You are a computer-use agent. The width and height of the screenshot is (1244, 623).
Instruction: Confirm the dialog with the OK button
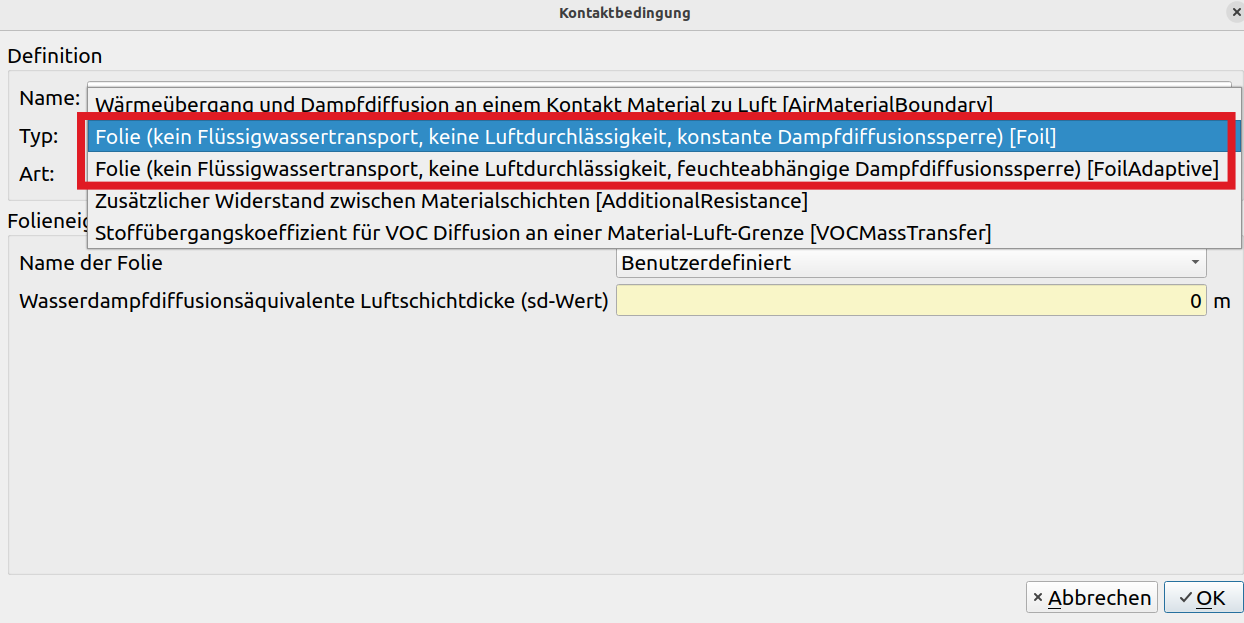[1203, 598]
